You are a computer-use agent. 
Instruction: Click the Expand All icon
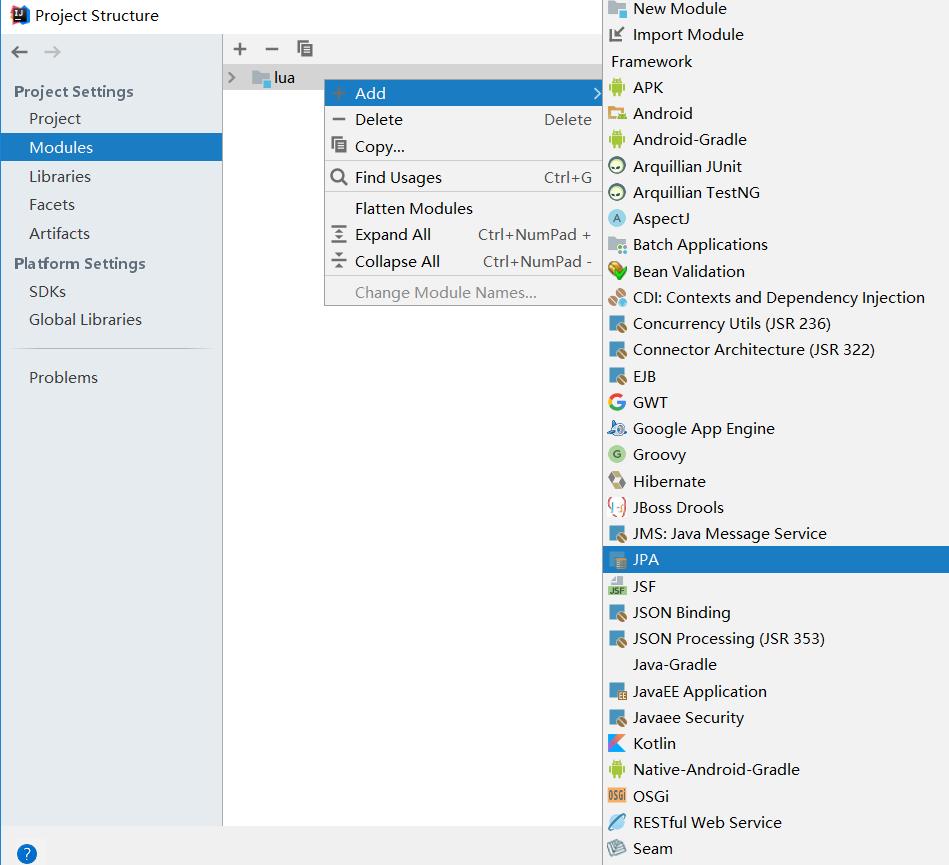[x=339, y=234]
